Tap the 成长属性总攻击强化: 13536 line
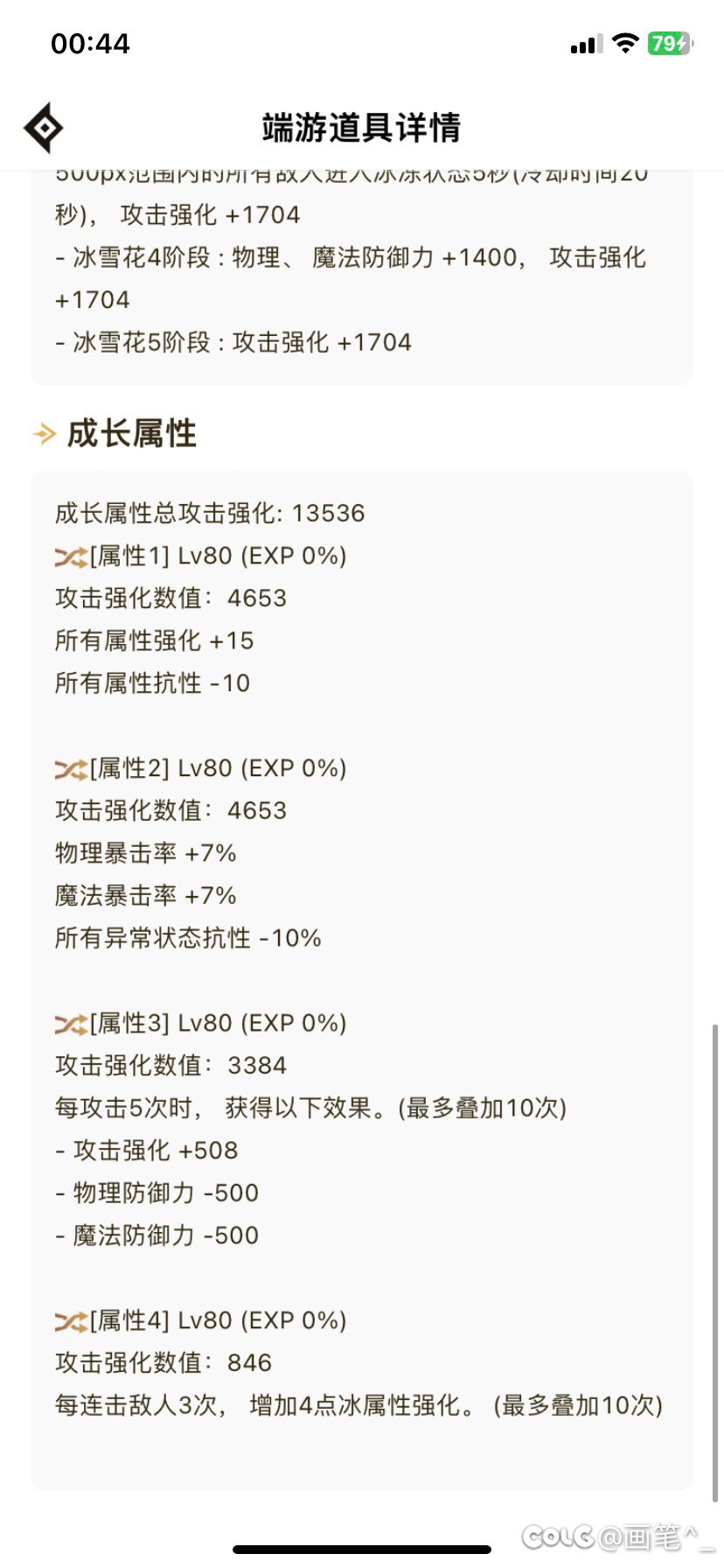This screenshot has width=724, height=1568. 210,513
